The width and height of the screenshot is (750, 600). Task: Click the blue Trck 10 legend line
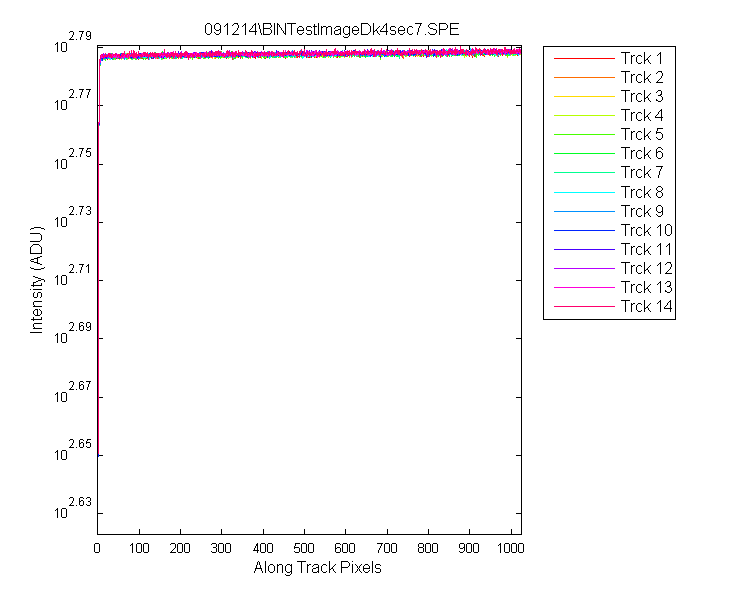click(584, 231)
